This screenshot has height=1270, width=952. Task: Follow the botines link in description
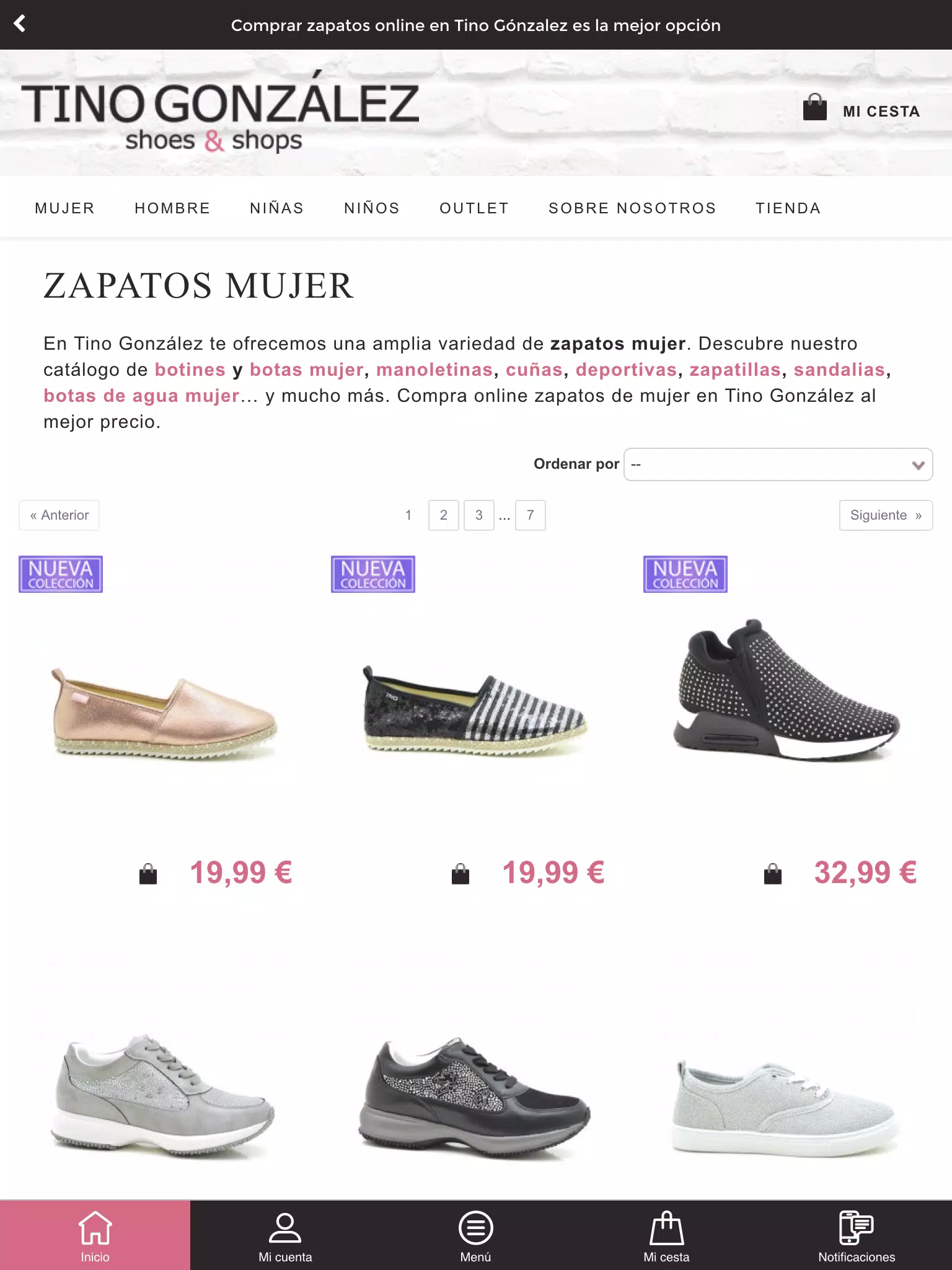190,370
